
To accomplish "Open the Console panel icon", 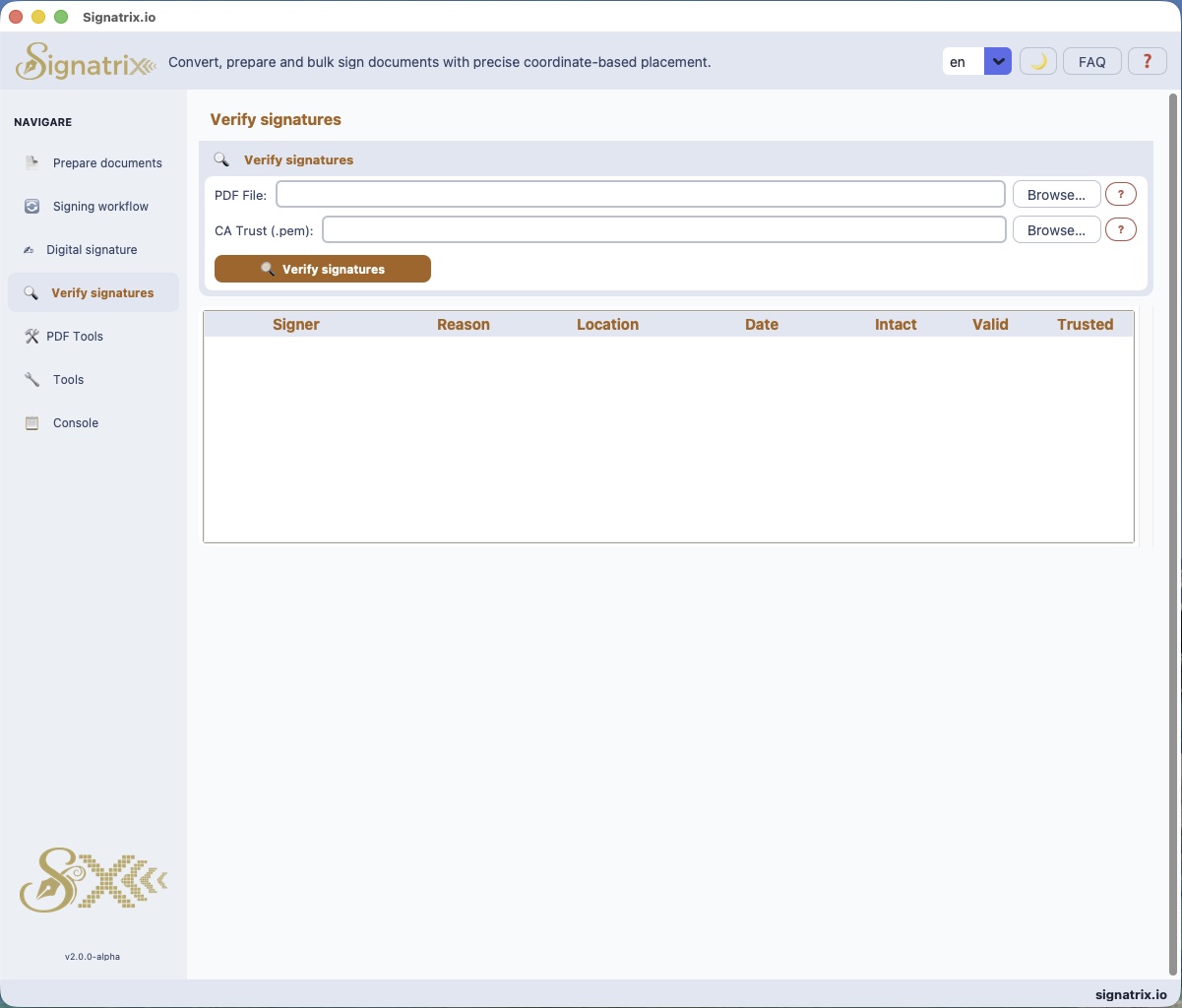I will pyautogui.click(x=31, y=422).
